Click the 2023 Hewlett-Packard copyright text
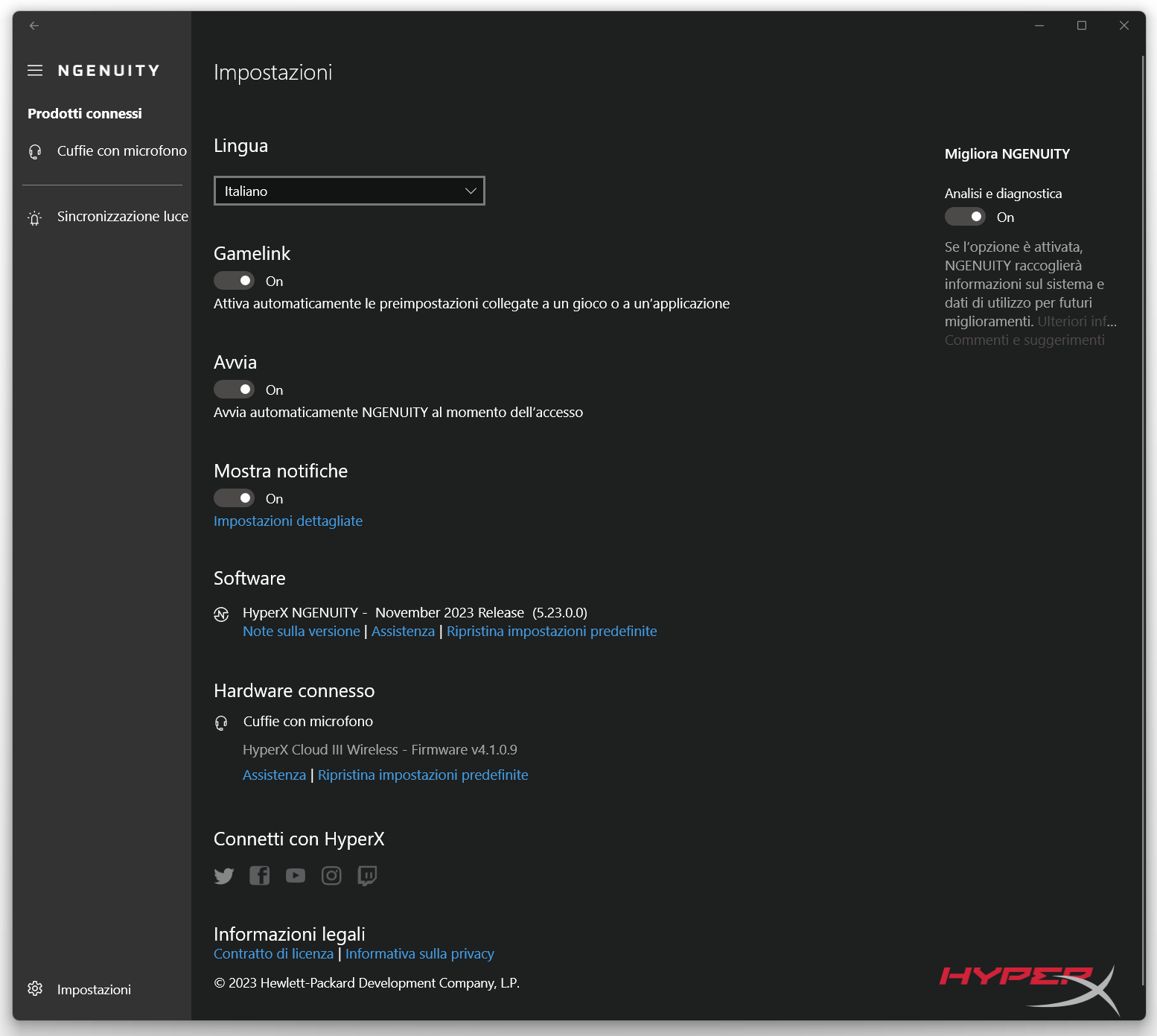 (x=367, y=982)
